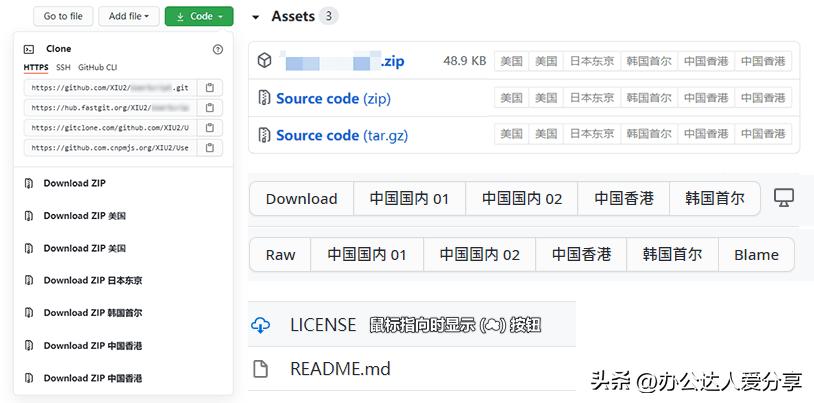
Task: Select Download ZIP 韩国首尔 entry
Action: [92, 313]
